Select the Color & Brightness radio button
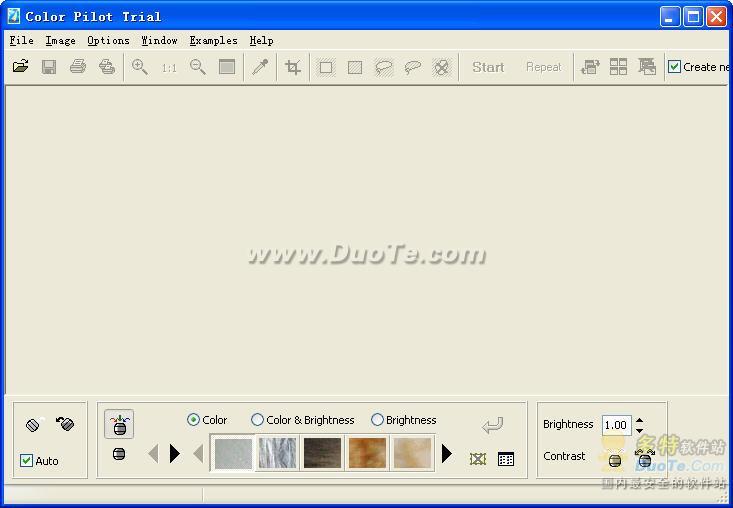 (x=258, y=420)
